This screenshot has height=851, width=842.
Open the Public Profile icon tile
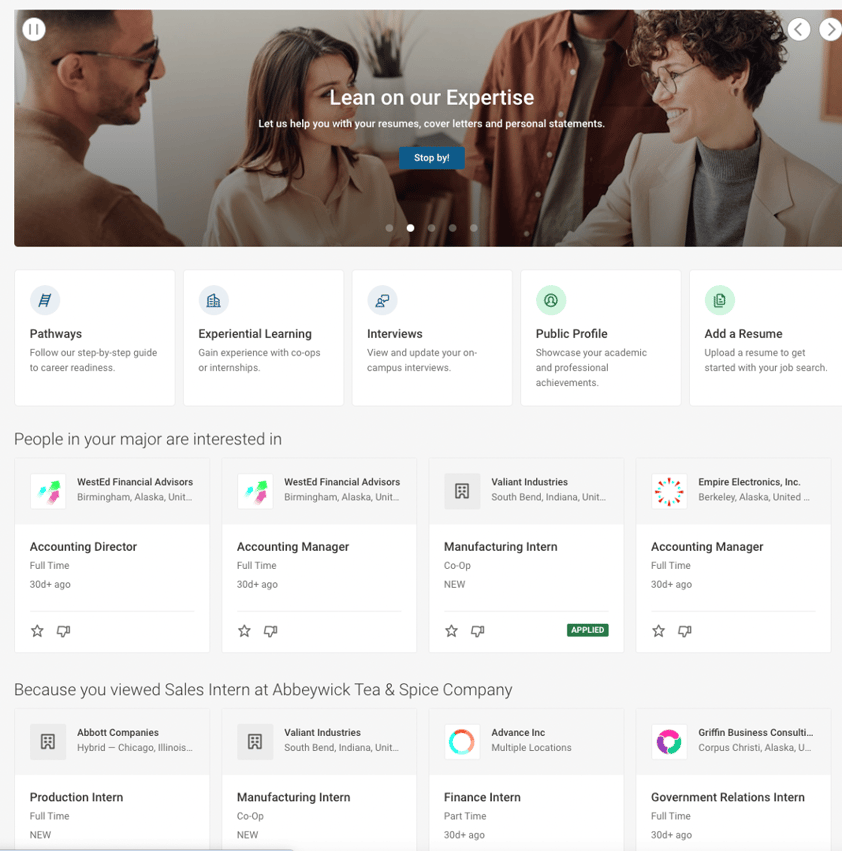coord(551,300)
